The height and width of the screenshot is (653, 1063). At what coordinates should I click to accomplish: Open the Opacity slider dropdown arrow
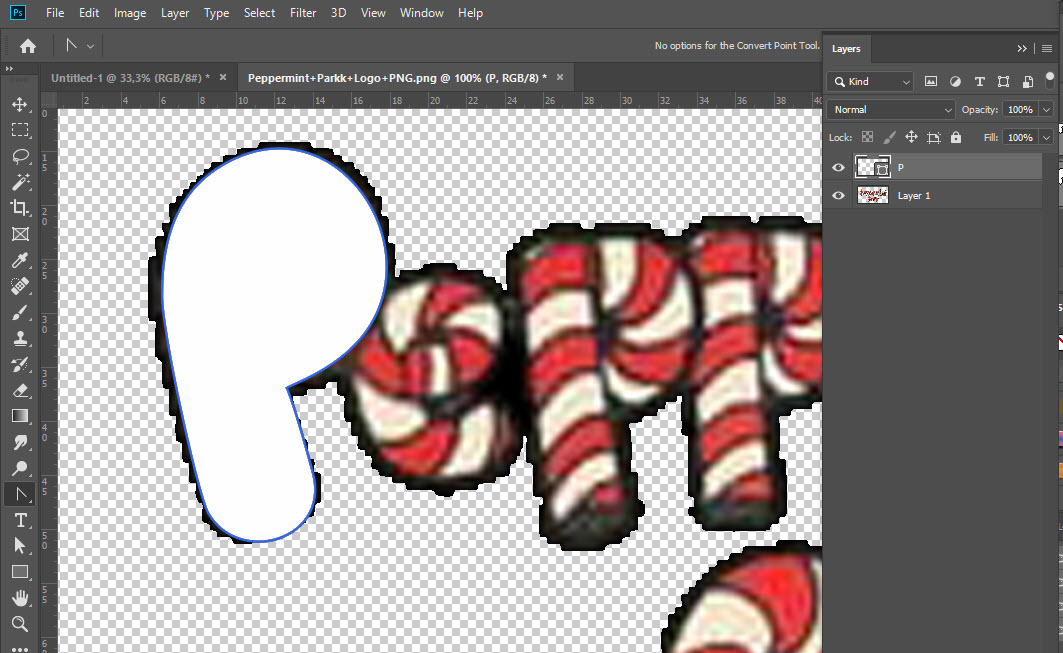[1047, 110]
